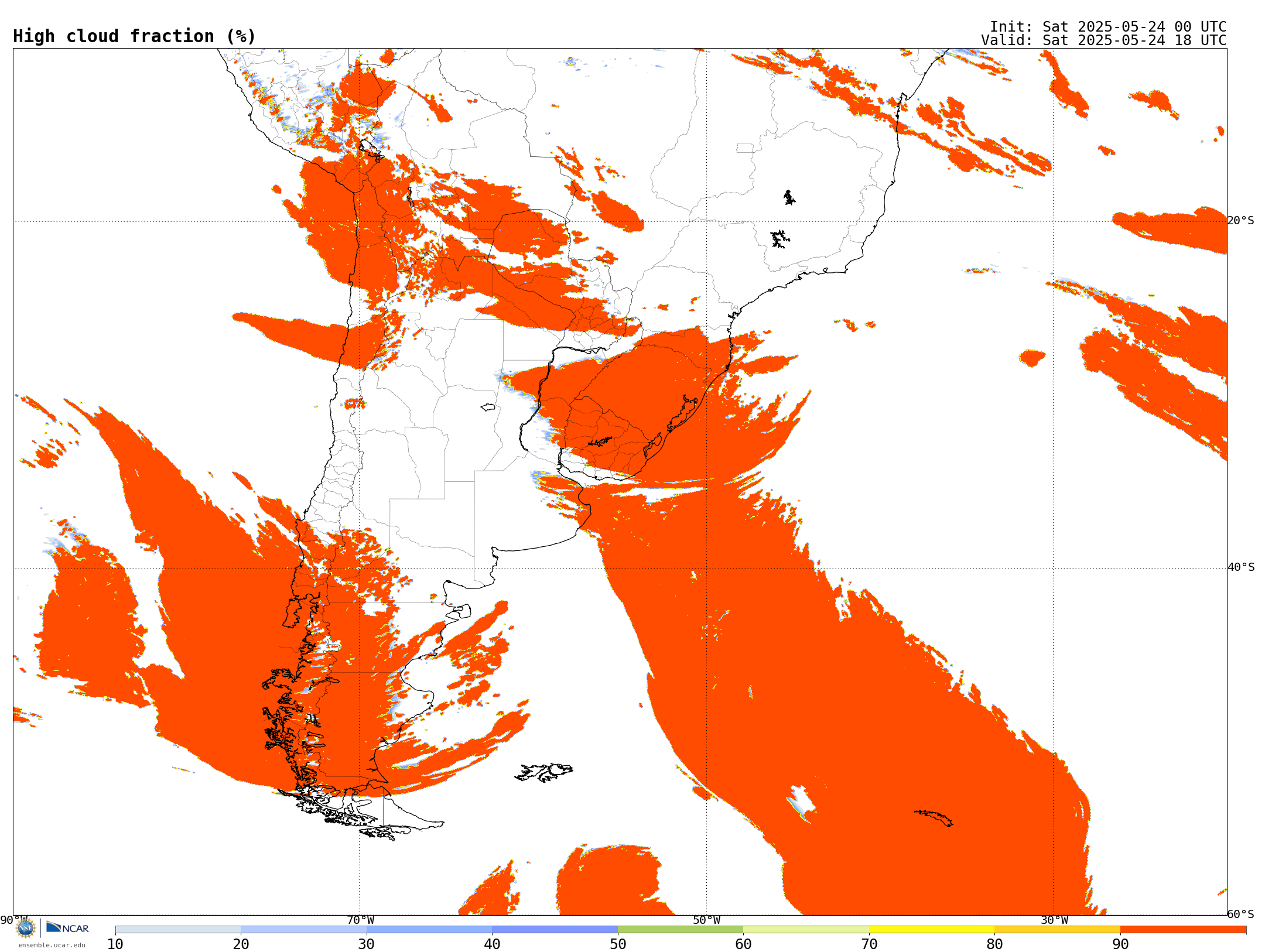Click the orange-red 90+ colorbar segment
The width and height of the screenshot is (1265, 952).
click(x=1183, y=930)
